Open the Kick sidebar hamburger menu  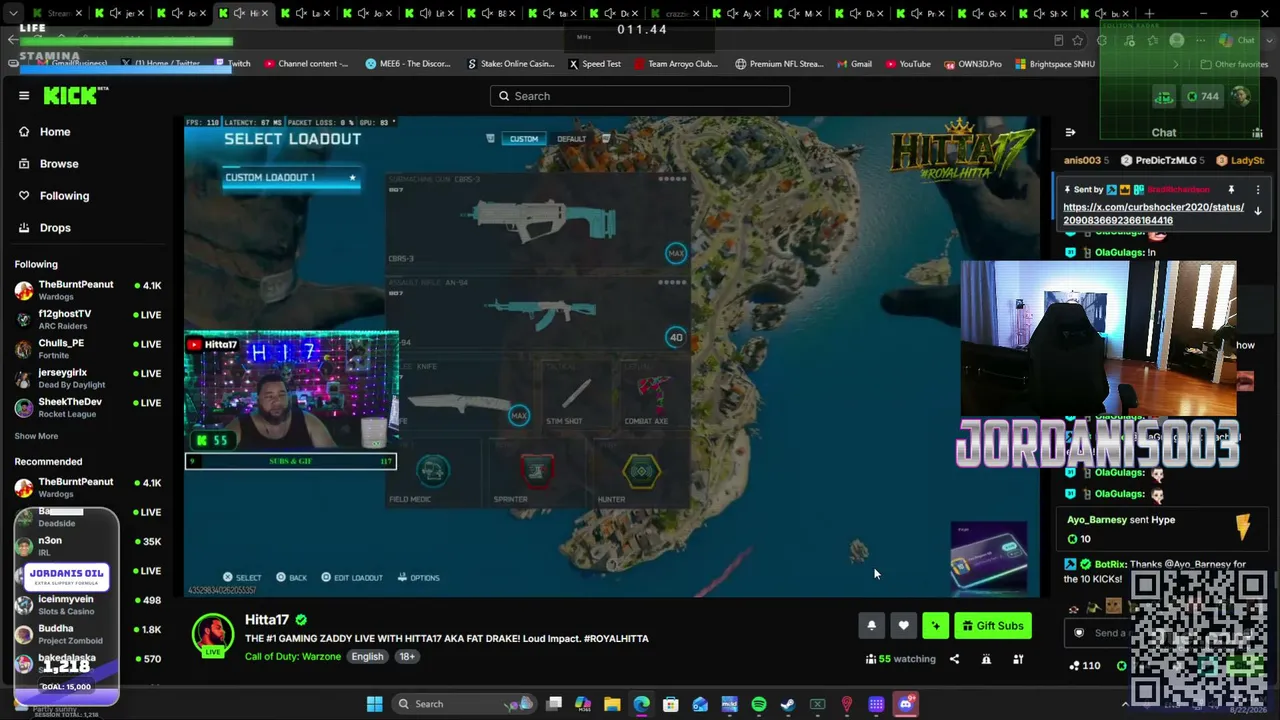[x=24, y=96]
